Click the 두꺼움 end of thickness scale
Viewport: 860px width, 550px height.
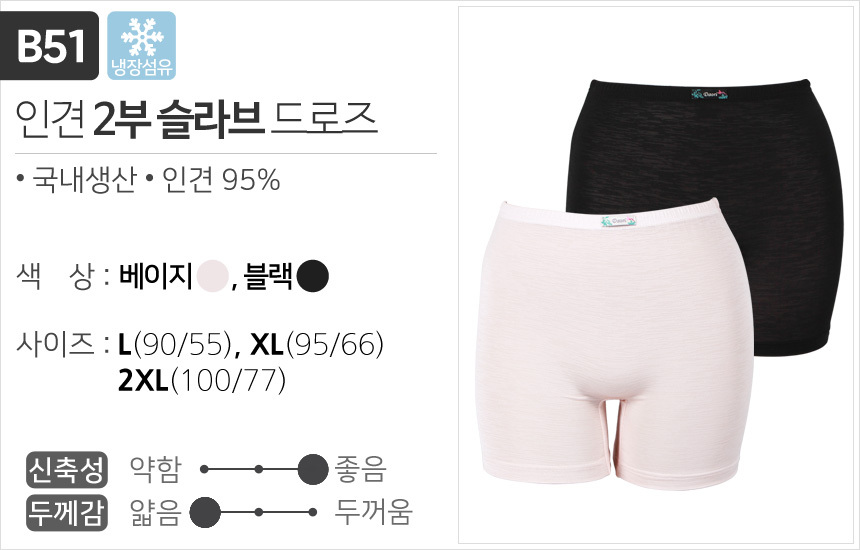(x=374, y=512)
